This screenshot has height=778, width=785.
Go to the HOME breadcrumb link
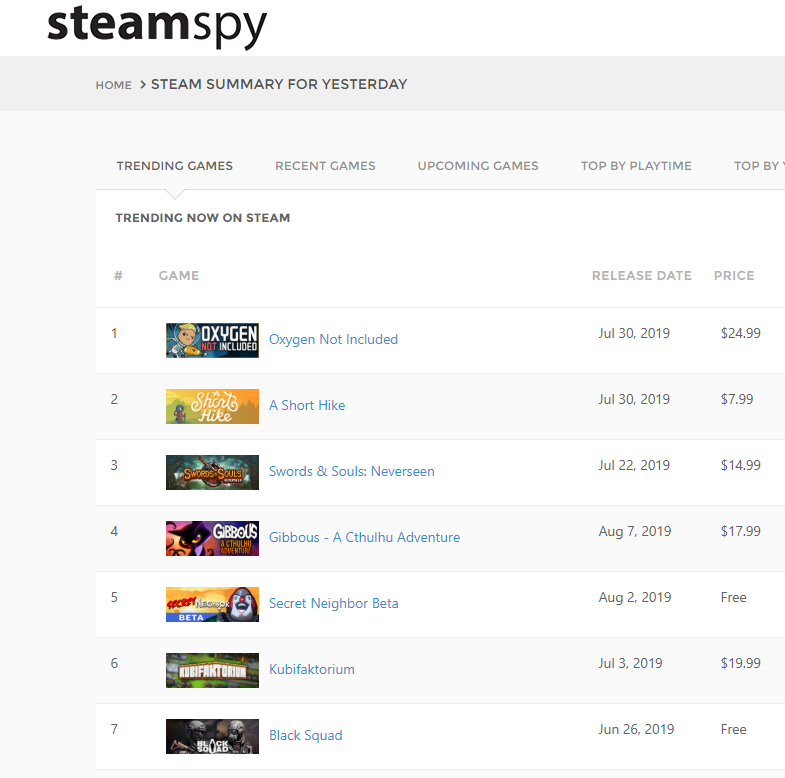click(x=114, y=85)
